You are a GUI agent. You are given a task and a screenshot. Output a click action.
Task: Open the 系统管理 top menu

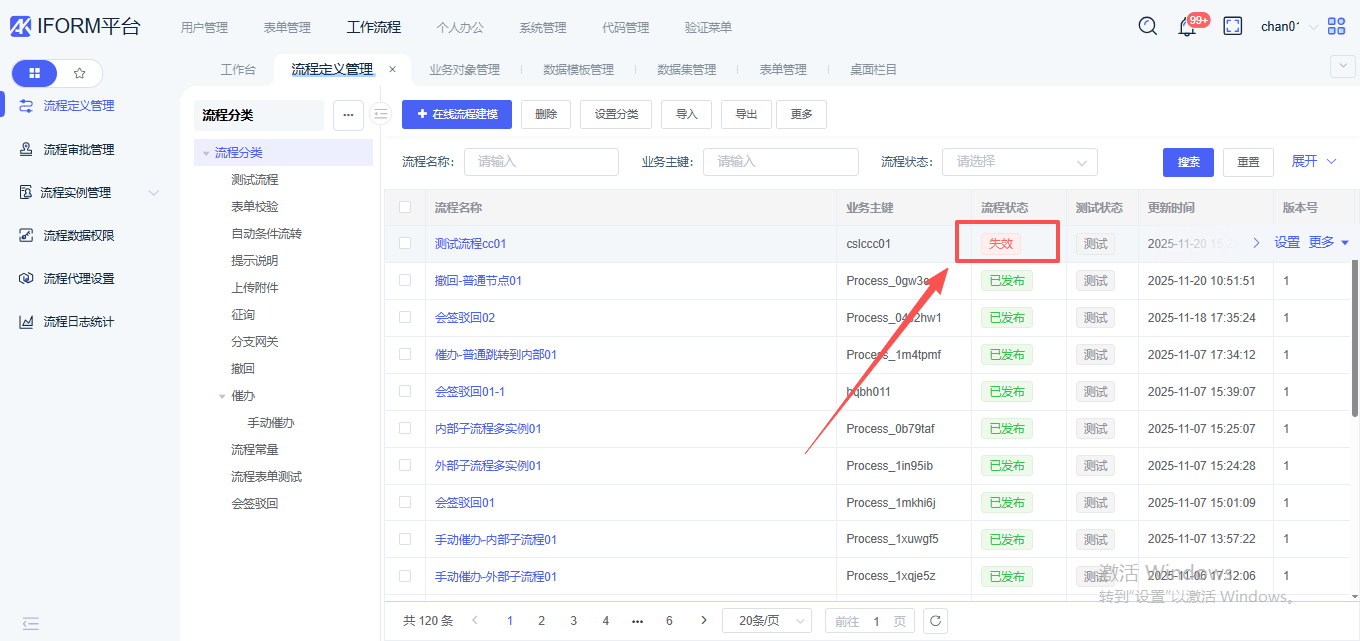pyautogui.click(x=542, y=27)
